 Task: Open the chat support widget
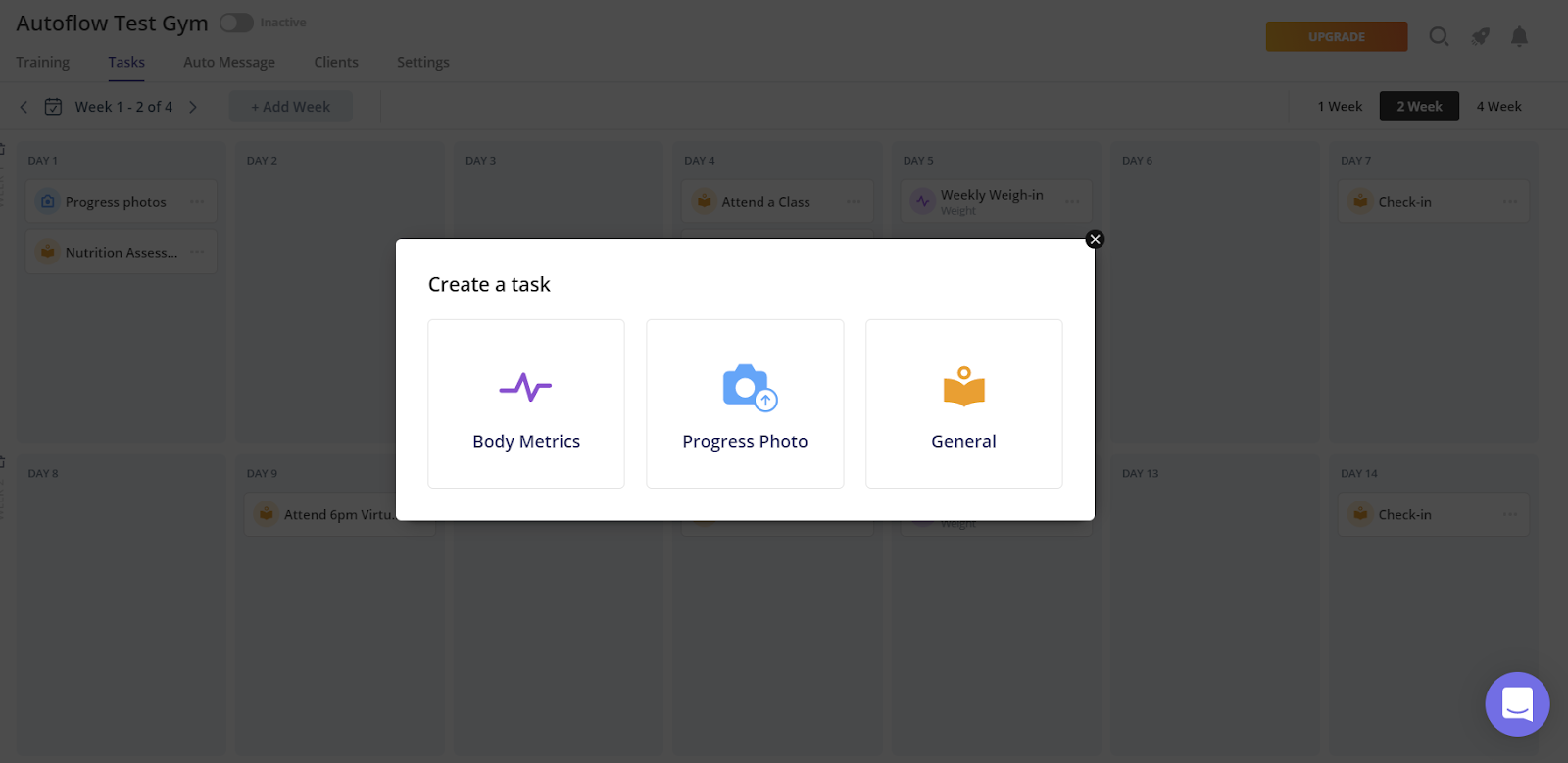click(x=1517, y=703)
